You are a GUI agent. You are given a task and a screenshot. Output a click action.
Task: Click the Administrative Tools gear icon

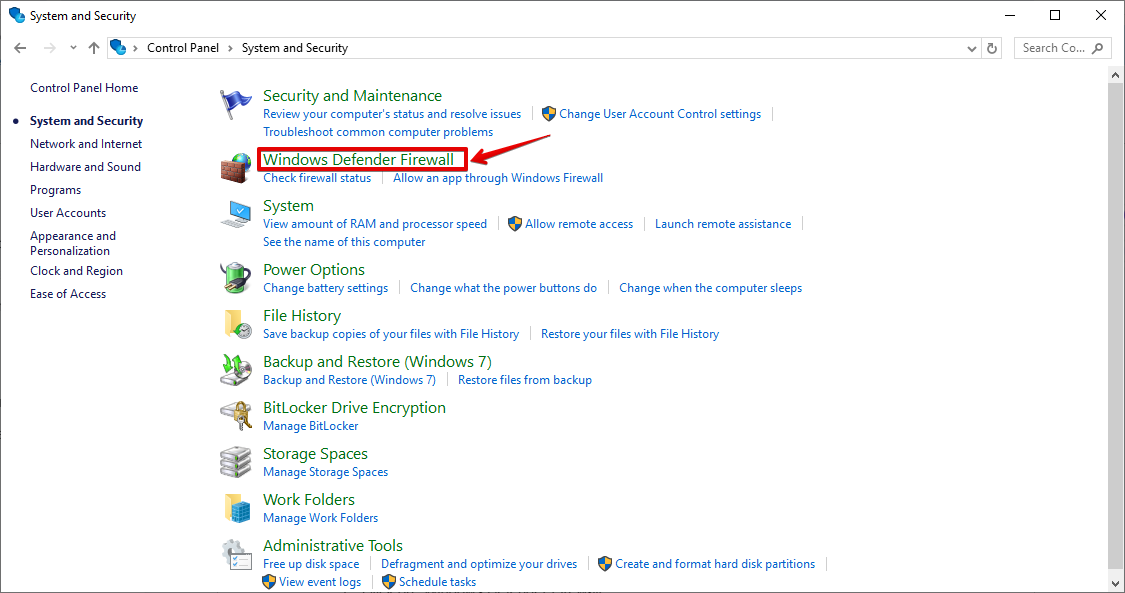[x=236, y=554]
